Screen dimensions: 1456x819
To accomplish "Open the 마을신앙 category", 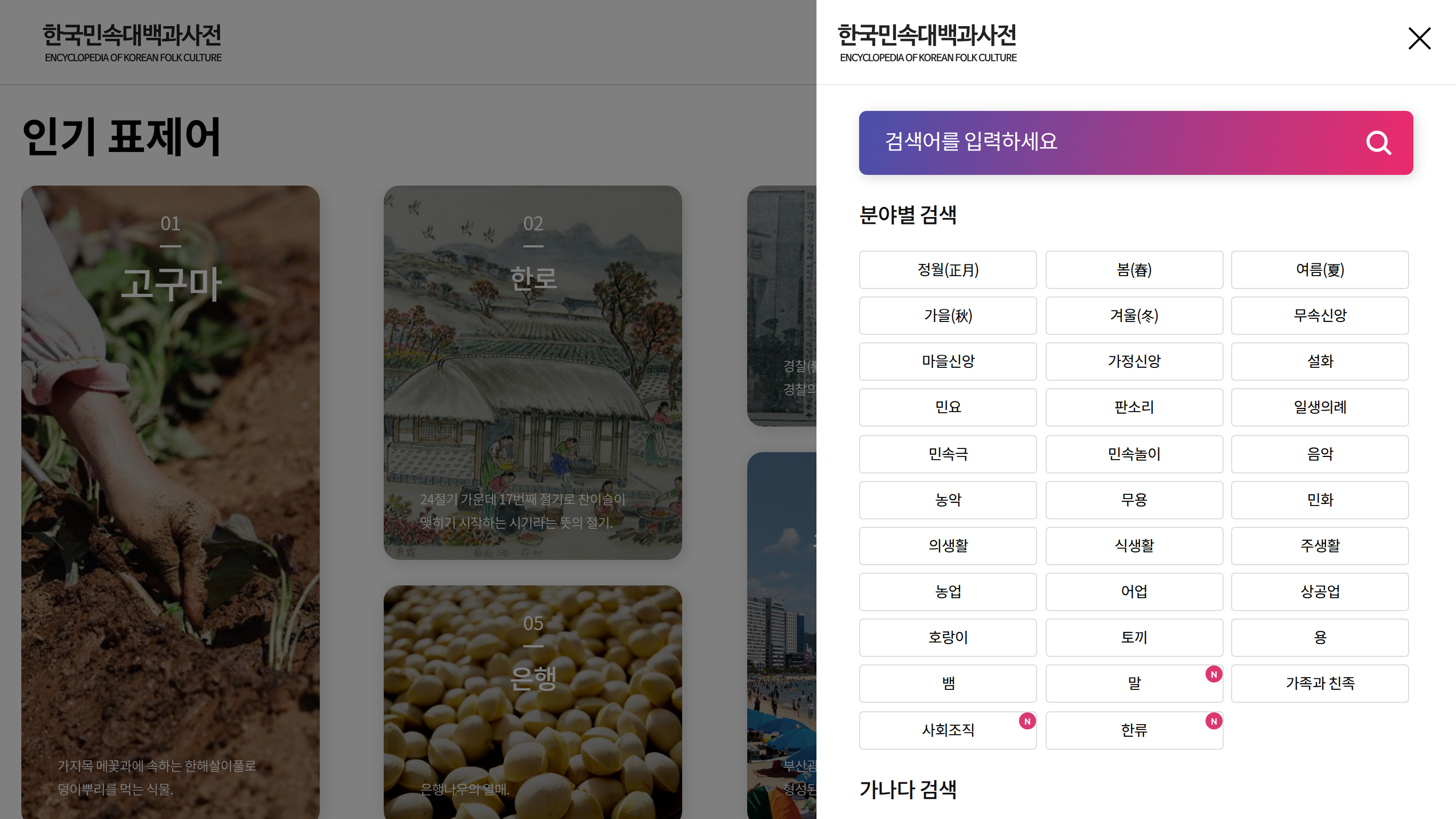I will [x=948, y=362].
